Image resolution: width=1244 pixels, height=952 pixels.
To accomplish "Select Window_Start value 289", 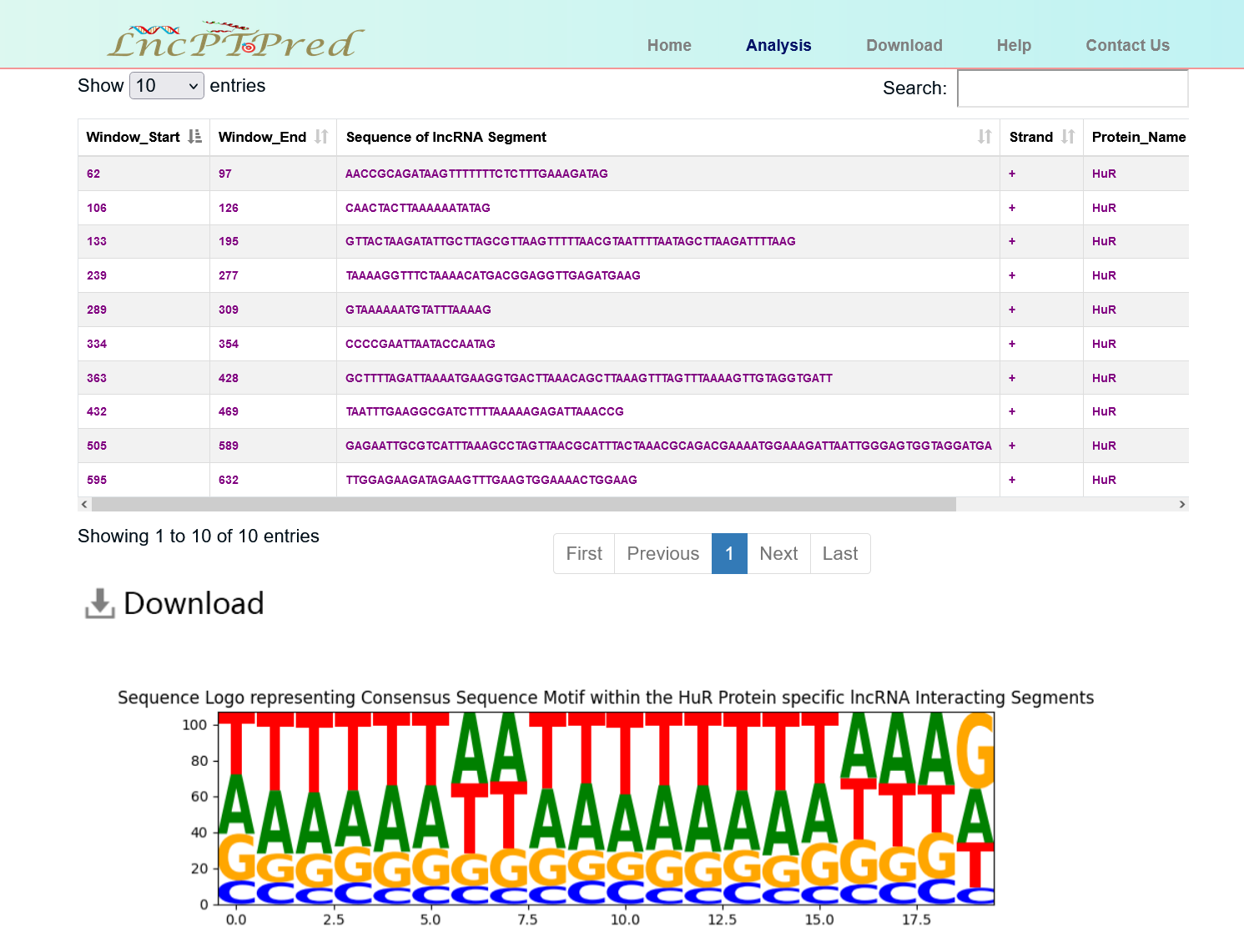I will click(97, 310).
